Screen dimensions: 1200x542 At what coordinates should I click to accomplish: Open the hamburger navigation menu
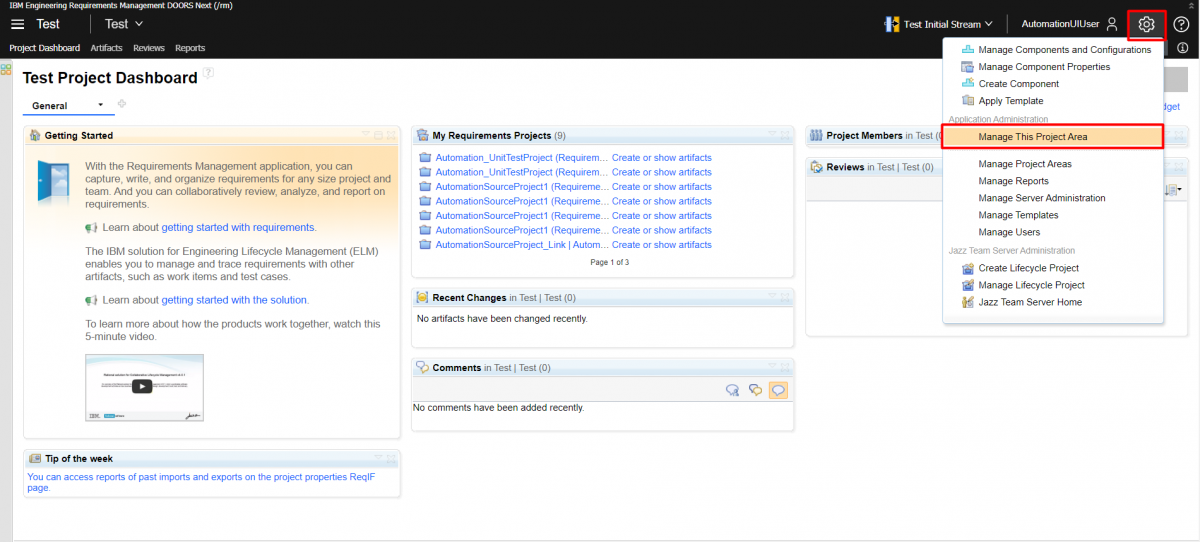pyautogui.click(x=17, y=24)
